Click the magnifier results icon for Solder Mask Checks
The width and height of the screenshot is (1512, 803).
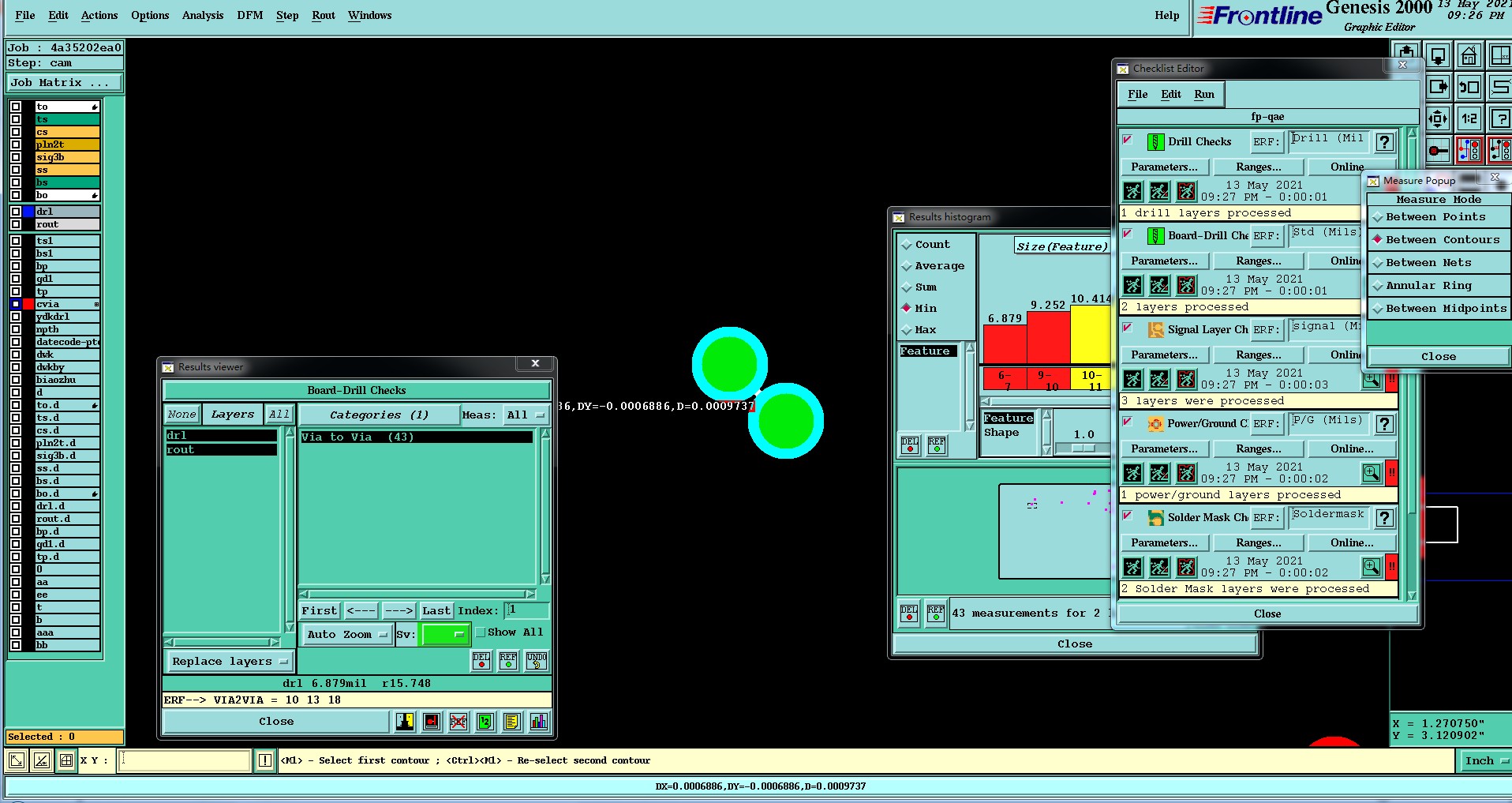(x=1372, y=567)
